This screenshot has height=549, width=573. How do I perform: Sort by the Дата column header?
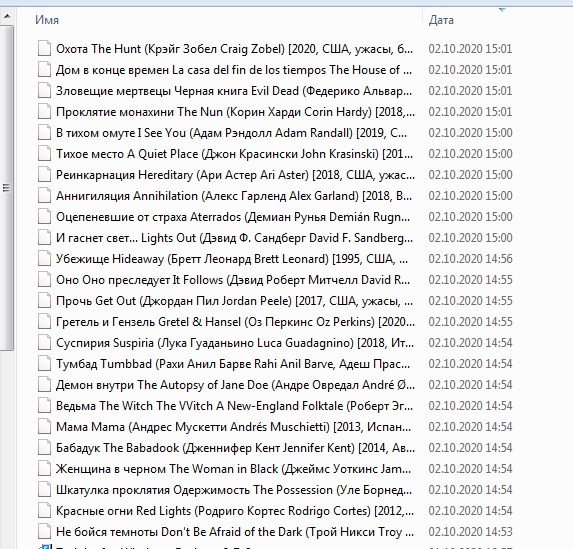tap(441, 20)
